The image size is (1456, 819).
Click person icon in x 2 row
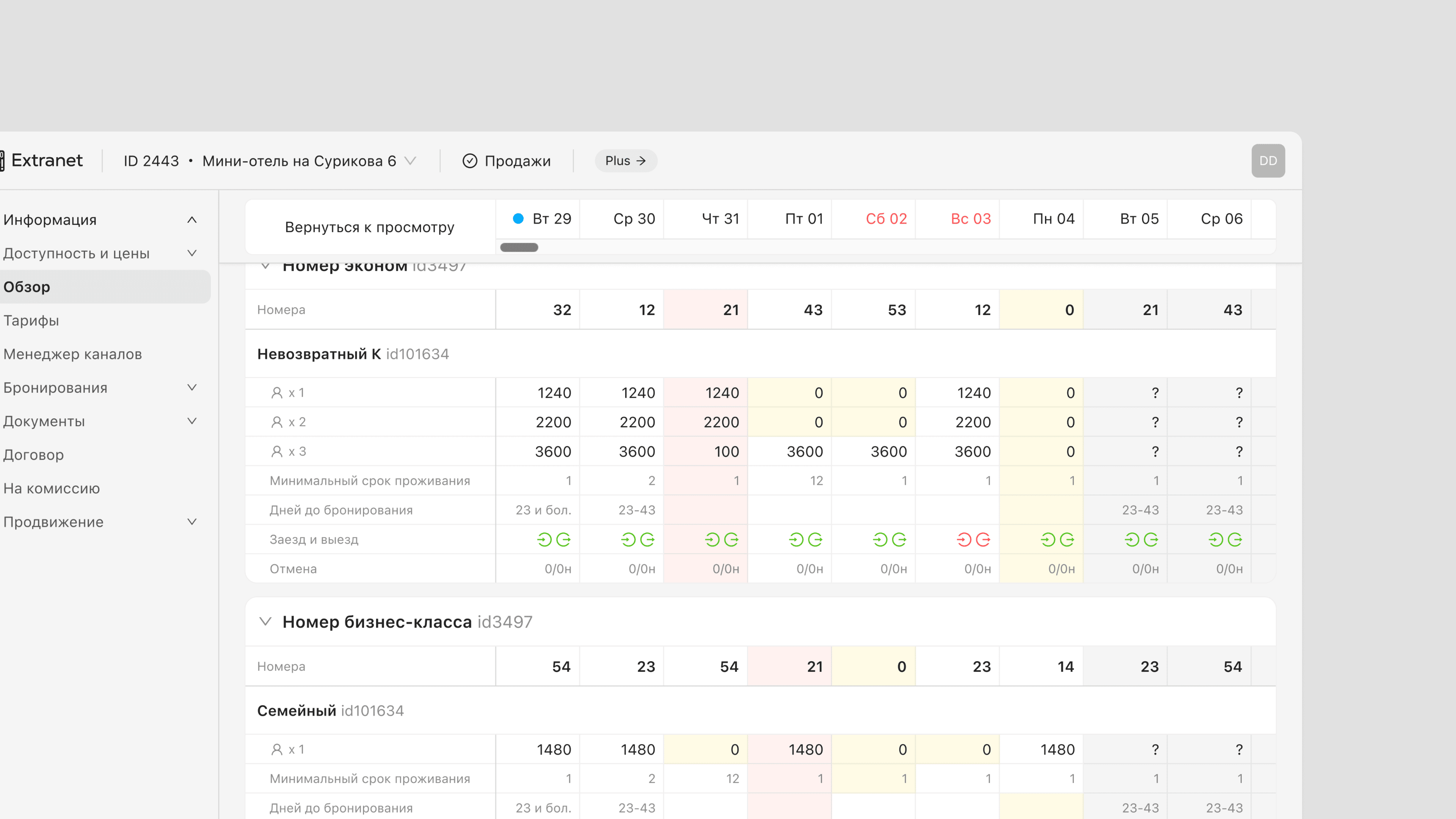tap(276, 422)
